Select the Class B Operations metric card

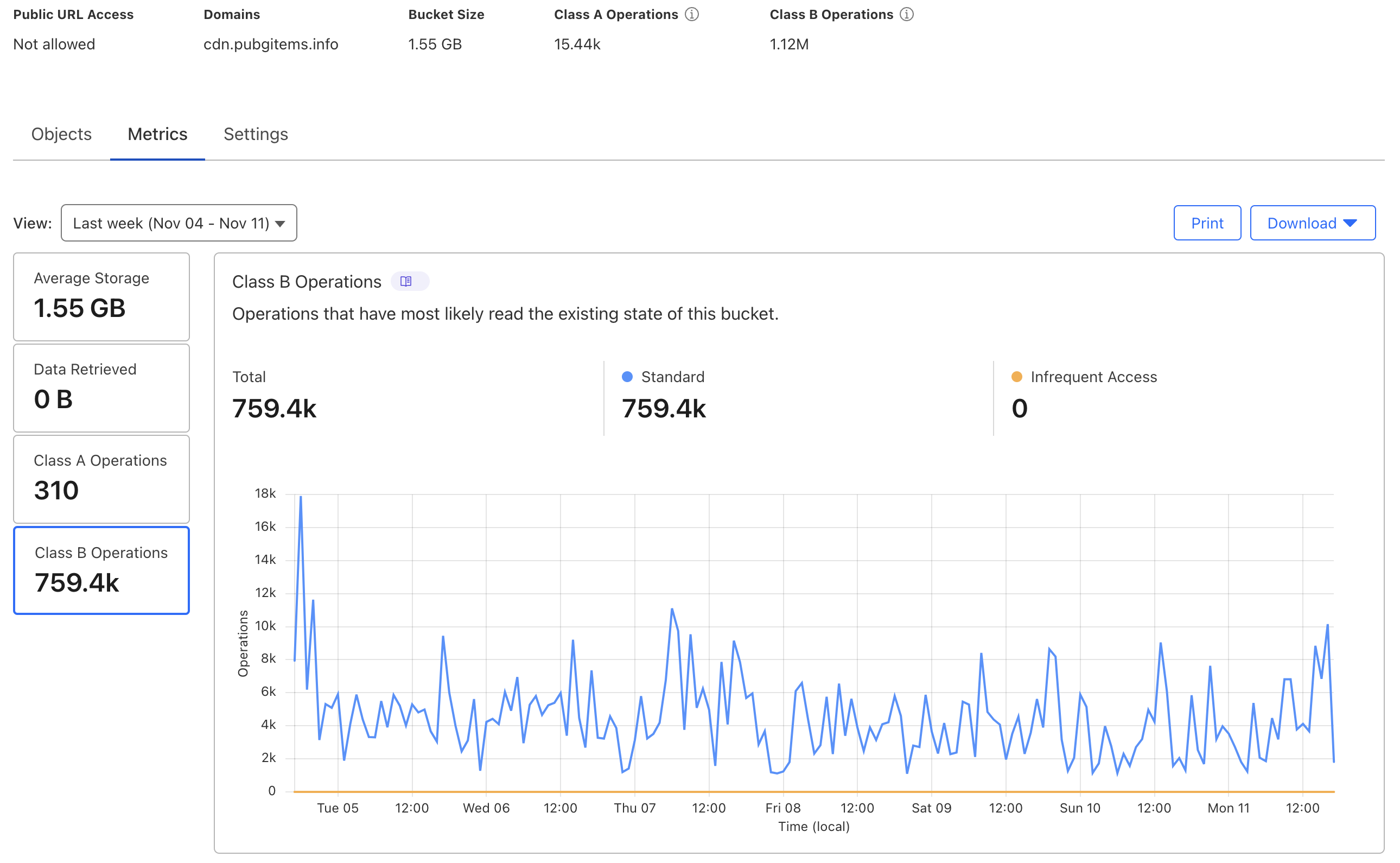click(x=101, y=570)
